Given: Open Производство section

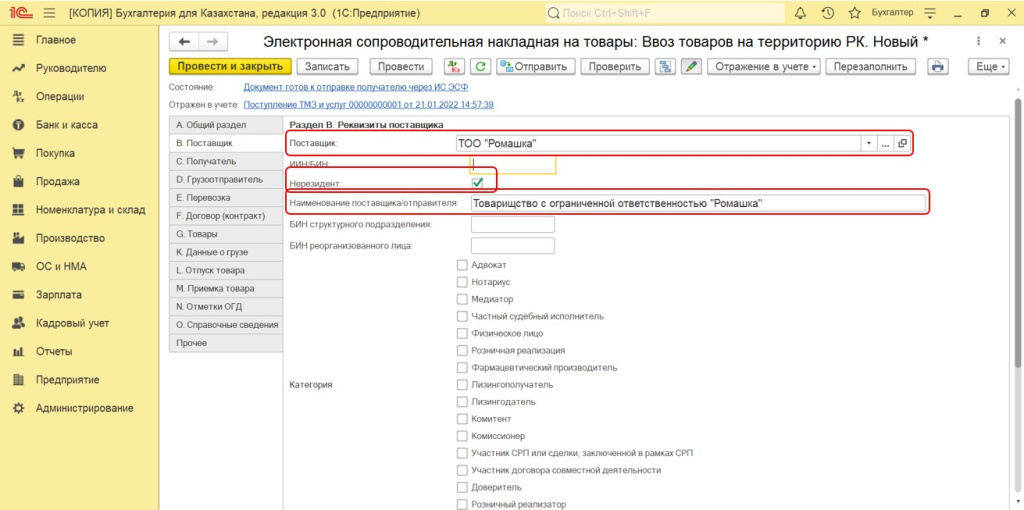Looking at the screenshot, I should [71, 238].
